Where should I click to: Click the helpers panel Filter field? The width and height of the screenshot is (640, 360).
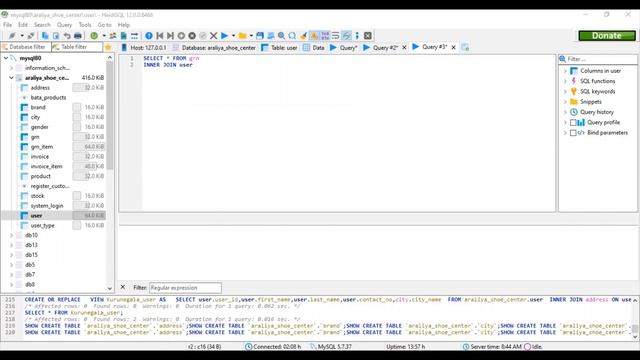tap(601, 59)
